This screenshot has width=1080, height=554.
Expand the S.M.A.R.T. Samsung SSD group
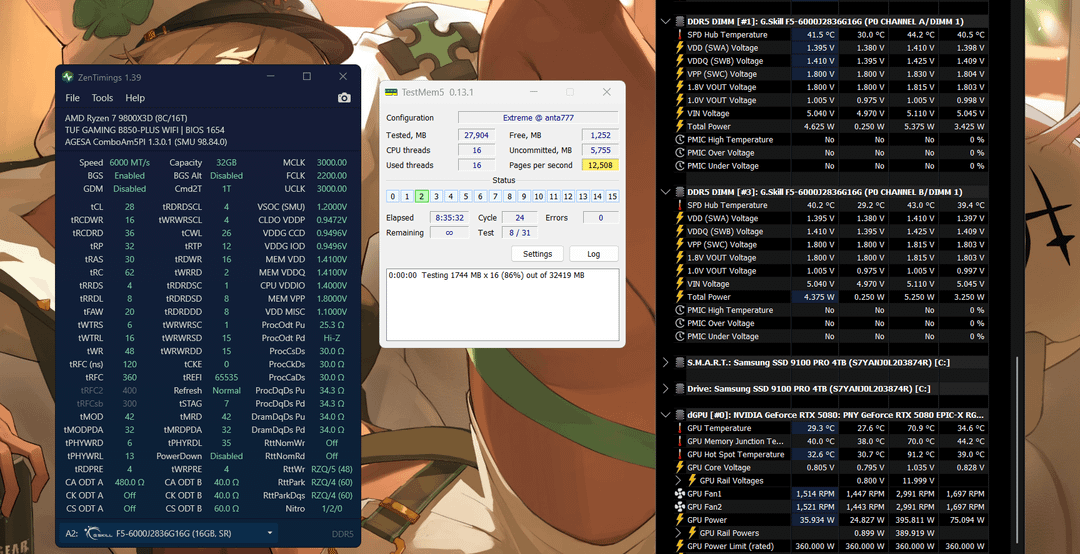[x=665, y=362]
